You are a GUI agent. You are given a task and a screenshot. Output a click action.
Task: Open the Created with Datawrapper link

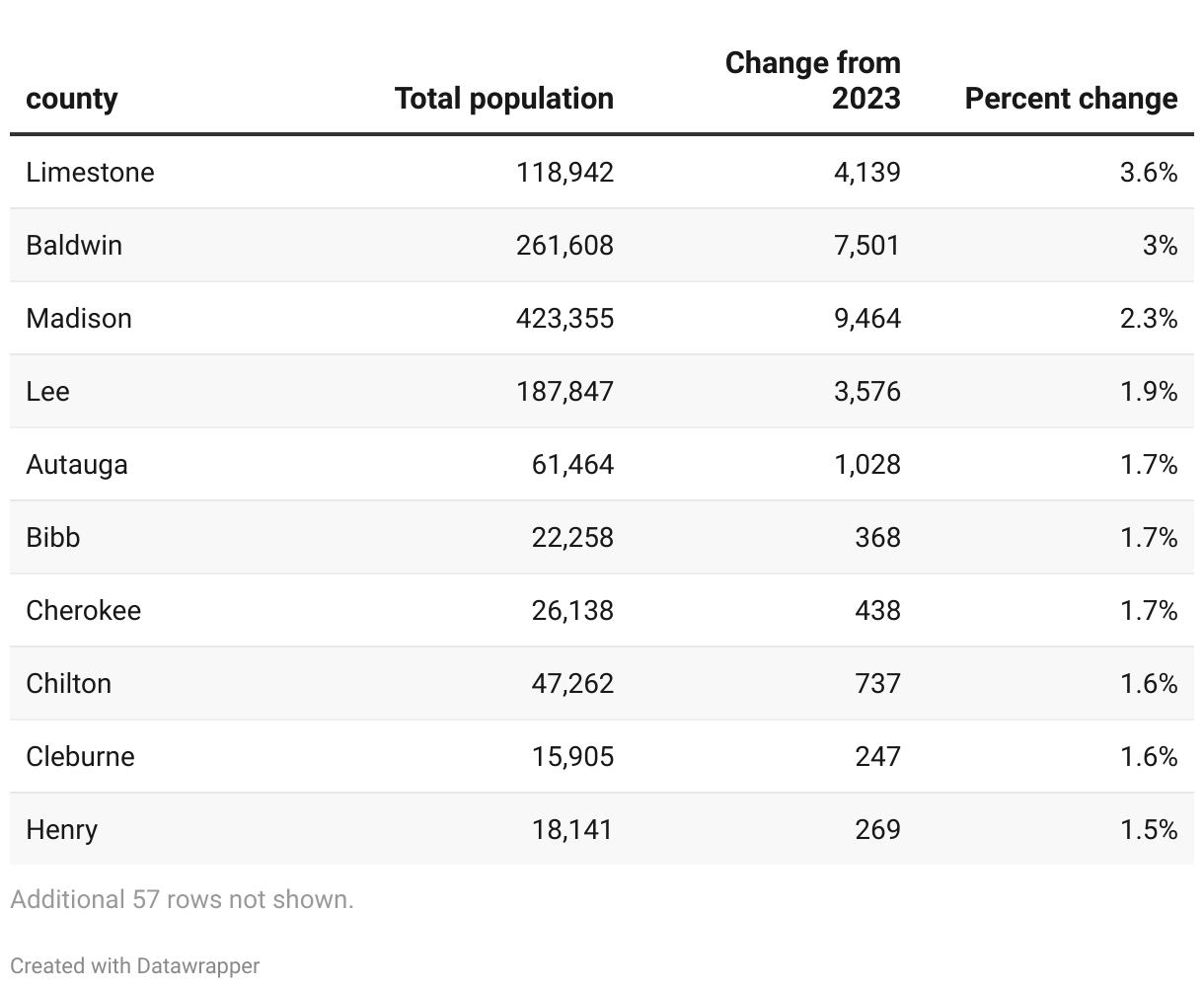[135, 965]
